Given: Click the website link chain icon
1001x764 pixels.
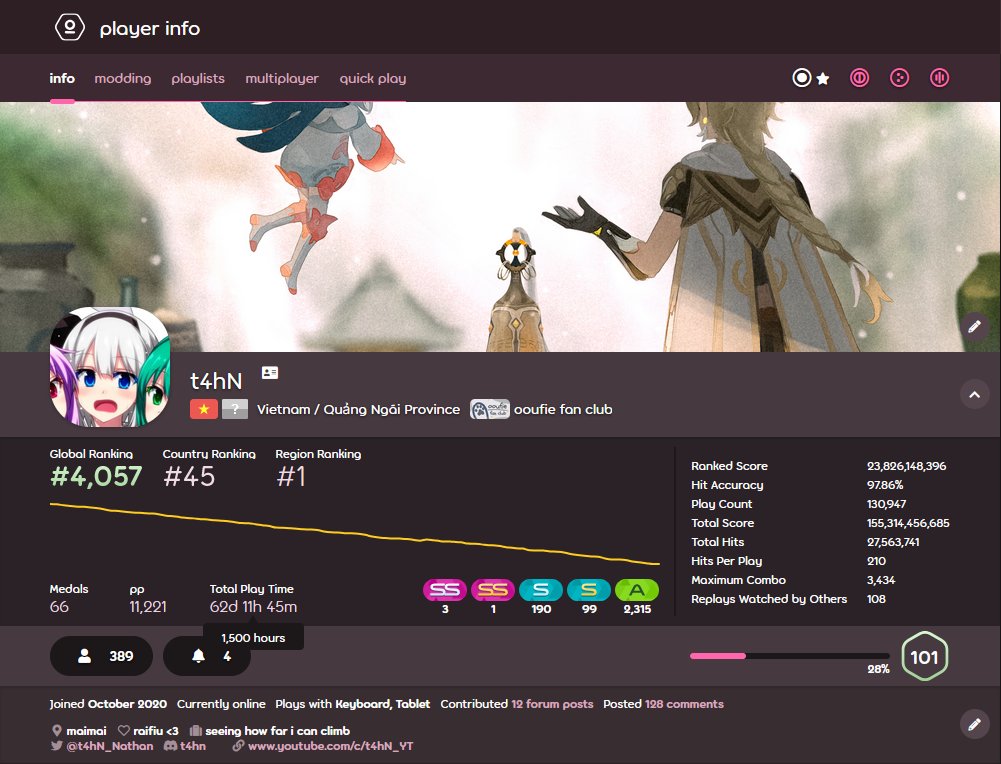Looking at the screenshot, I should click(238, 745).
